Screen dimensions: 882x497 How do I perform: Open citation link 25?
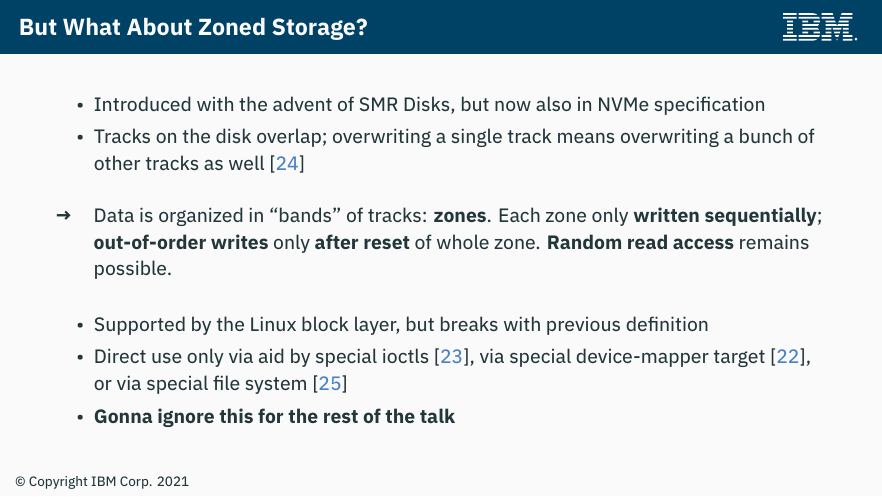(x=330, y=383)
